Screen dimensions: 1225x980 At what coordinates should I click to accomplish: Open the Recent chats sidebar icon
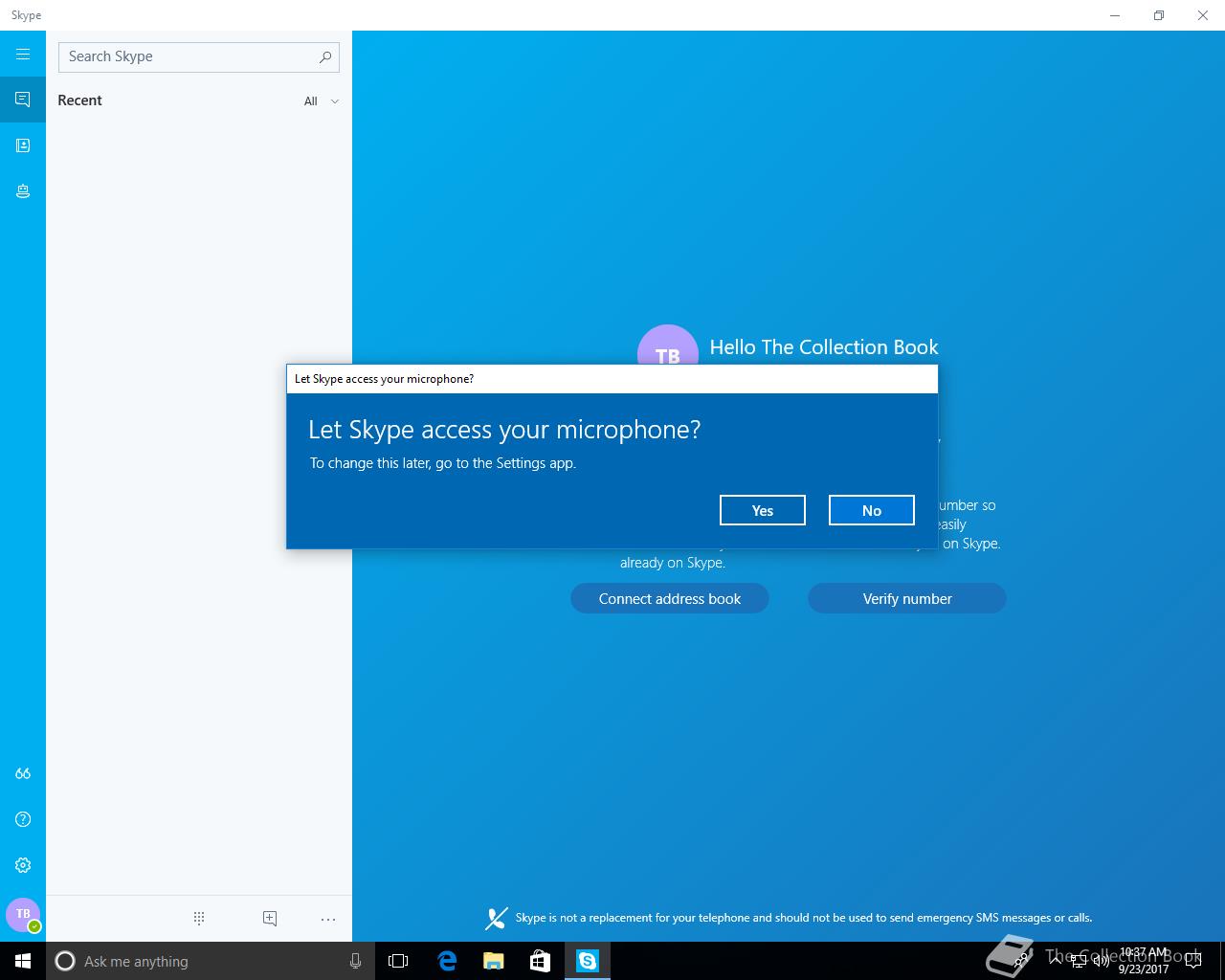pos(23,100)
